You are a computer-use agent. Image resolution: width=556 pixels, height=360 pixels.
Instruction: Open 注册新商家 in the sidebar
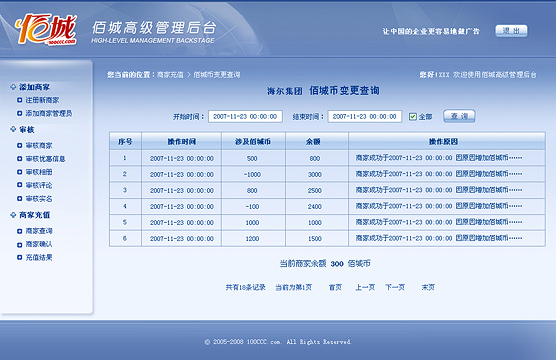pyautogui.click(x=42, y=100)
